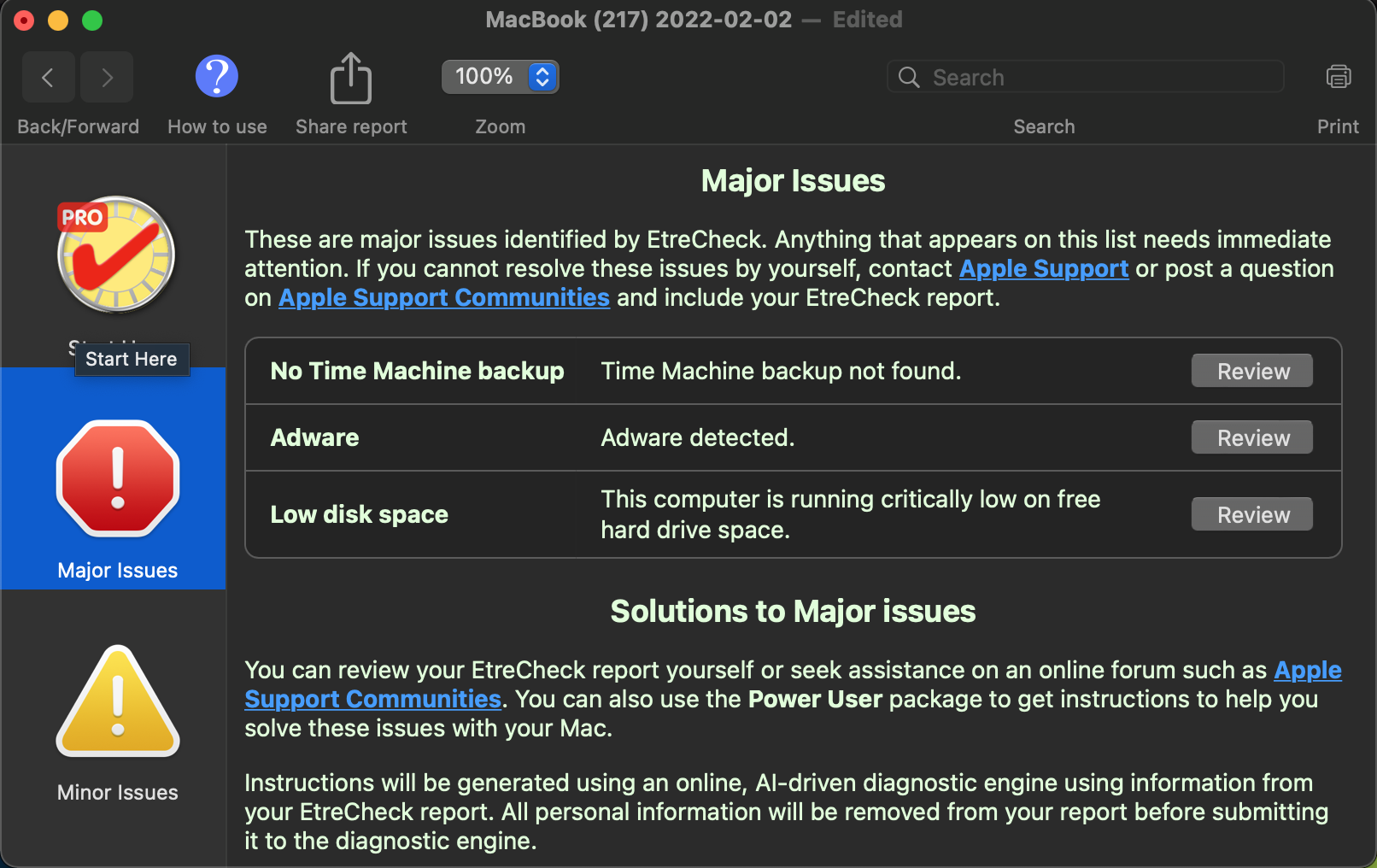
Task: Click the "Adware" row title
Action: coord(314,437)
